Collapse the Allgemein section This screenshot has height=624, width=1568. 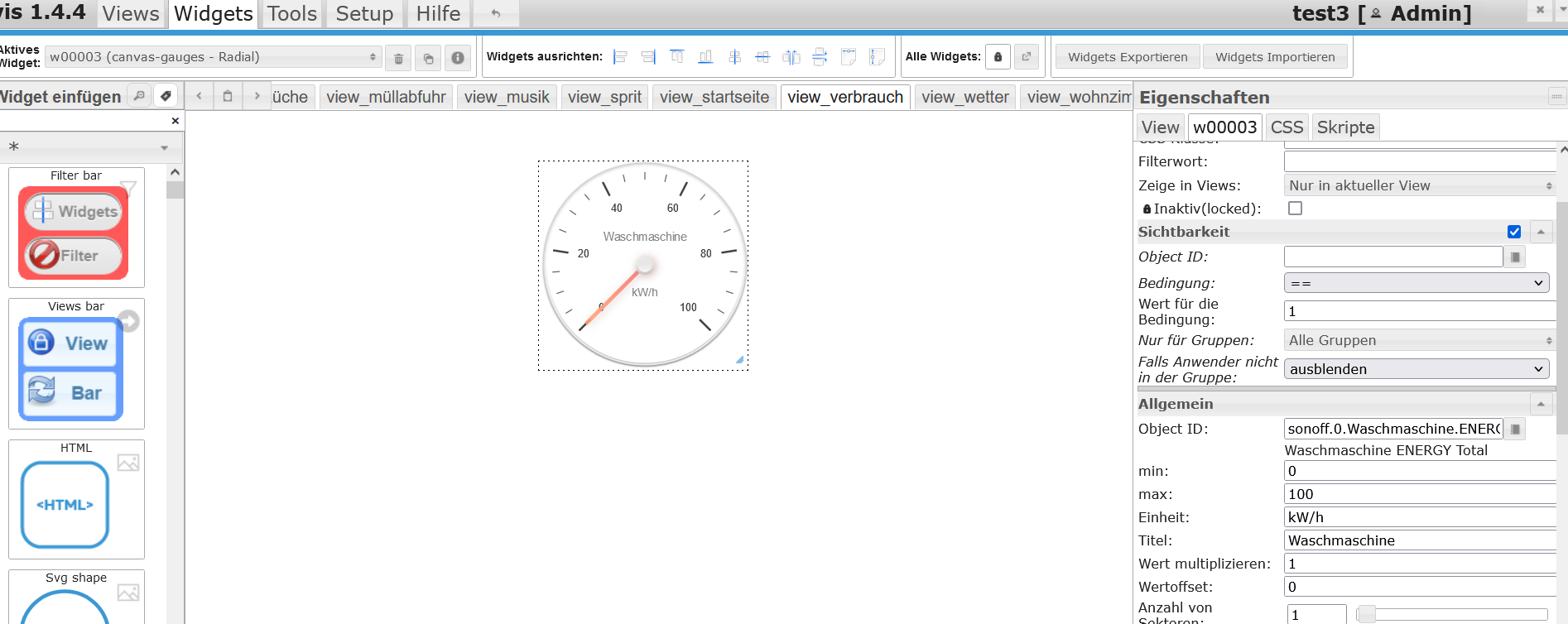tap(1541, 404)
